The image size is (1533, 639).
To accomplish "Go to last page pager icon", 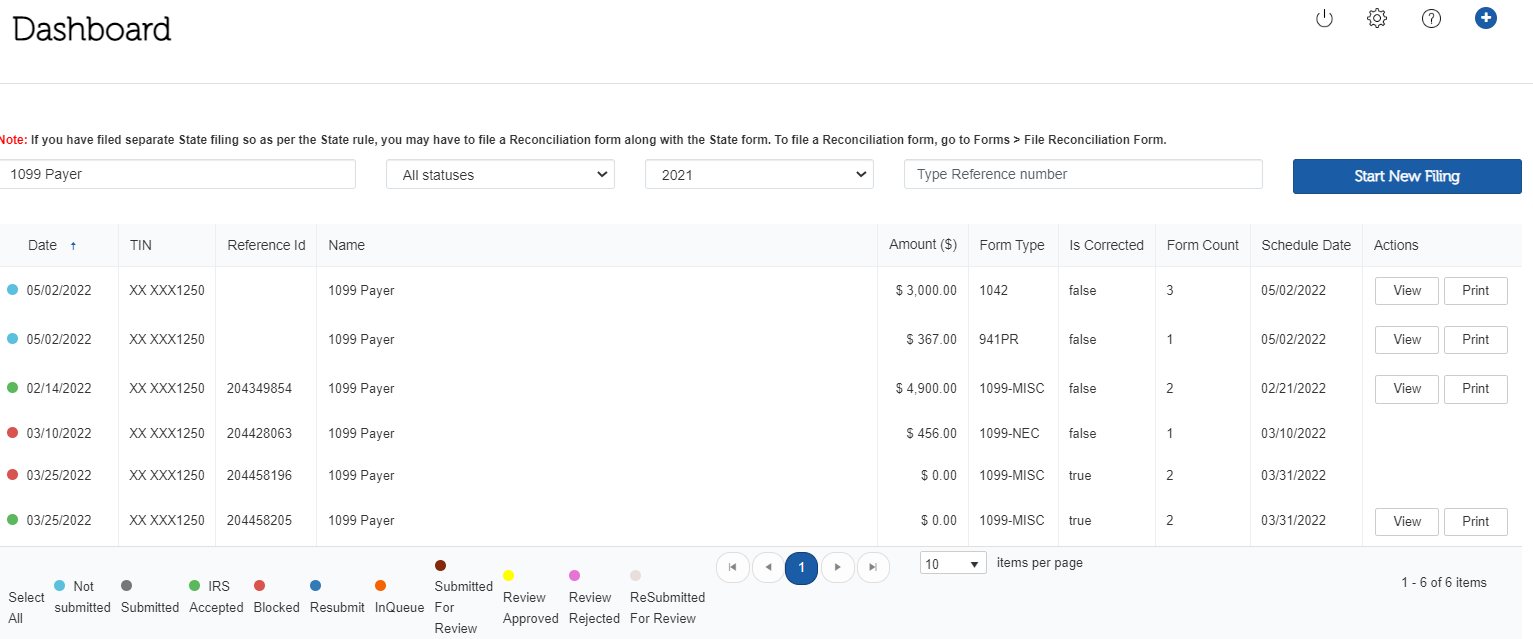I will pos(873,568).
